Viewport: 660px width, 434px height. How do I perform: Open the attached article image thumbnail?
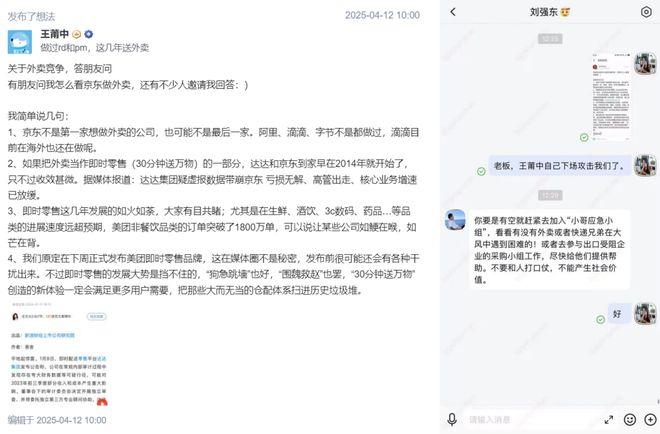pyautogui.click(x=59, y=354)
